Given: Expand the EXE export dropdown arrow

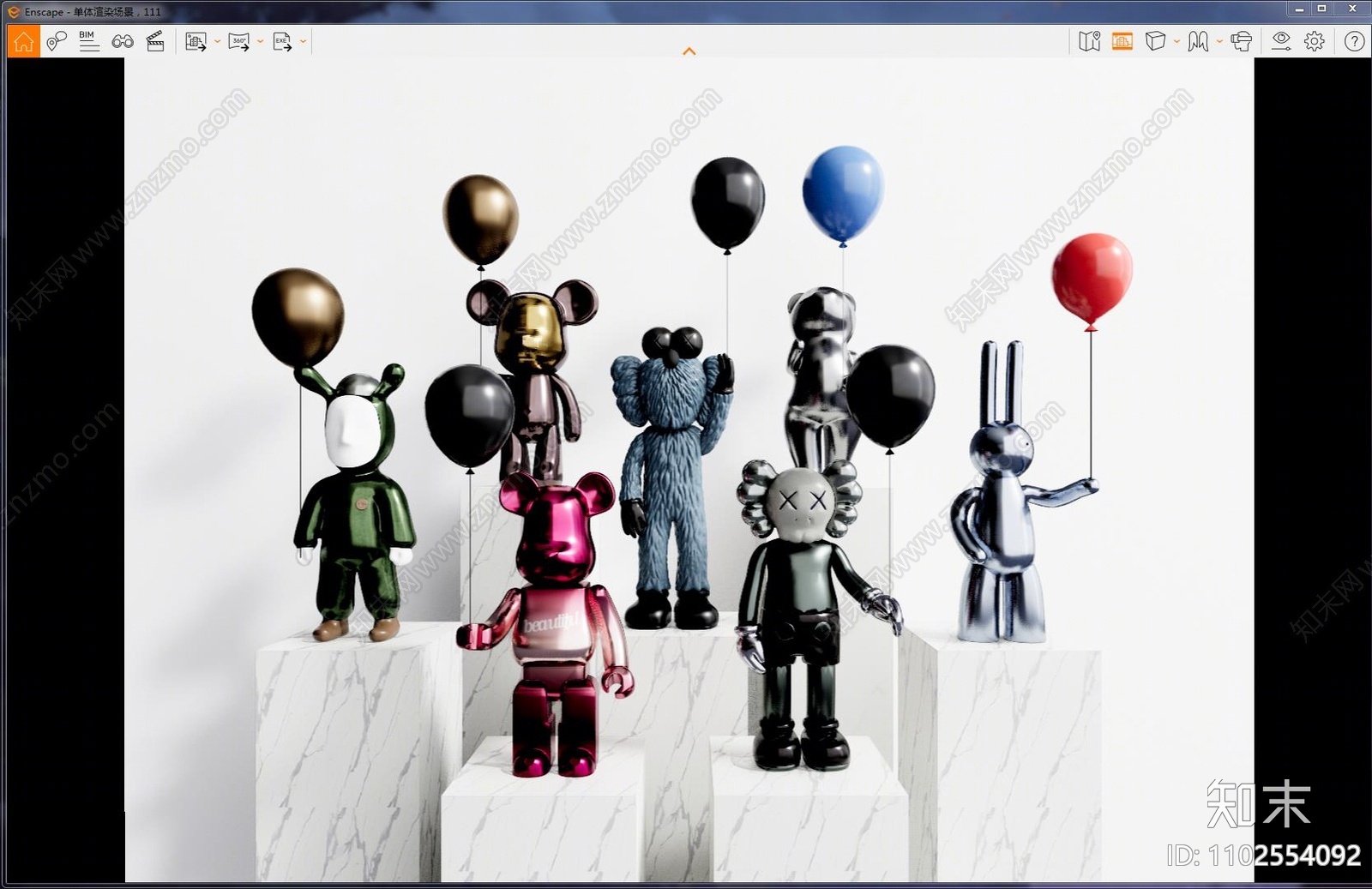Looking at the screenshot, I should tap(303, 41).
